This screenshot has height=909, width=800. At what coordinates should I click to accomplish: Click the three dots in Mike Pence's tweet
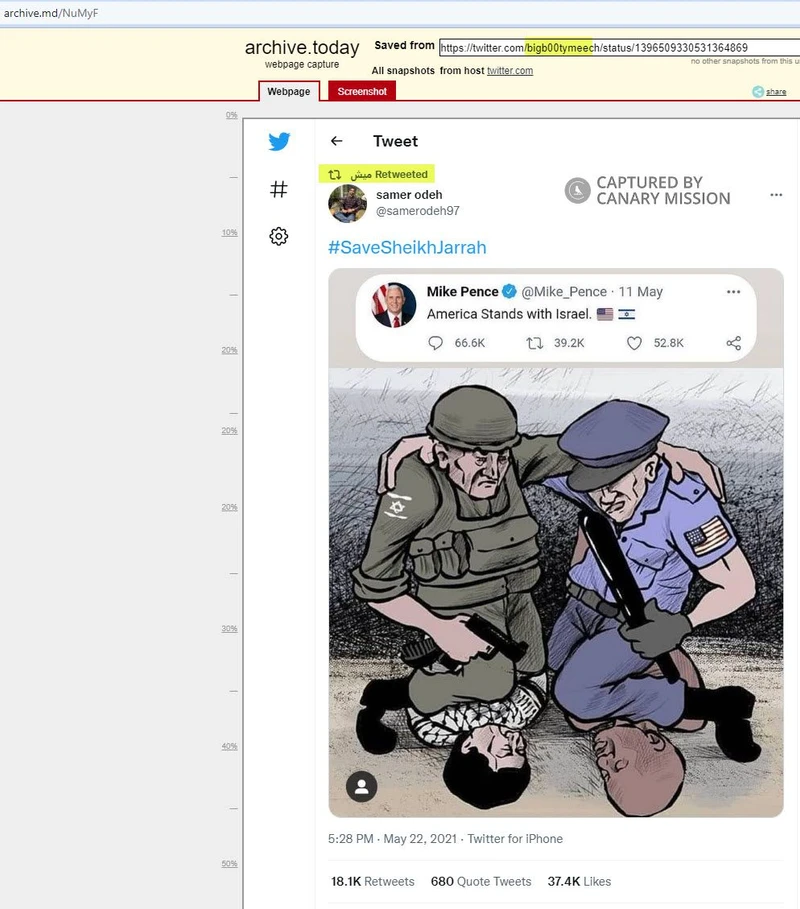coord(733,292)
